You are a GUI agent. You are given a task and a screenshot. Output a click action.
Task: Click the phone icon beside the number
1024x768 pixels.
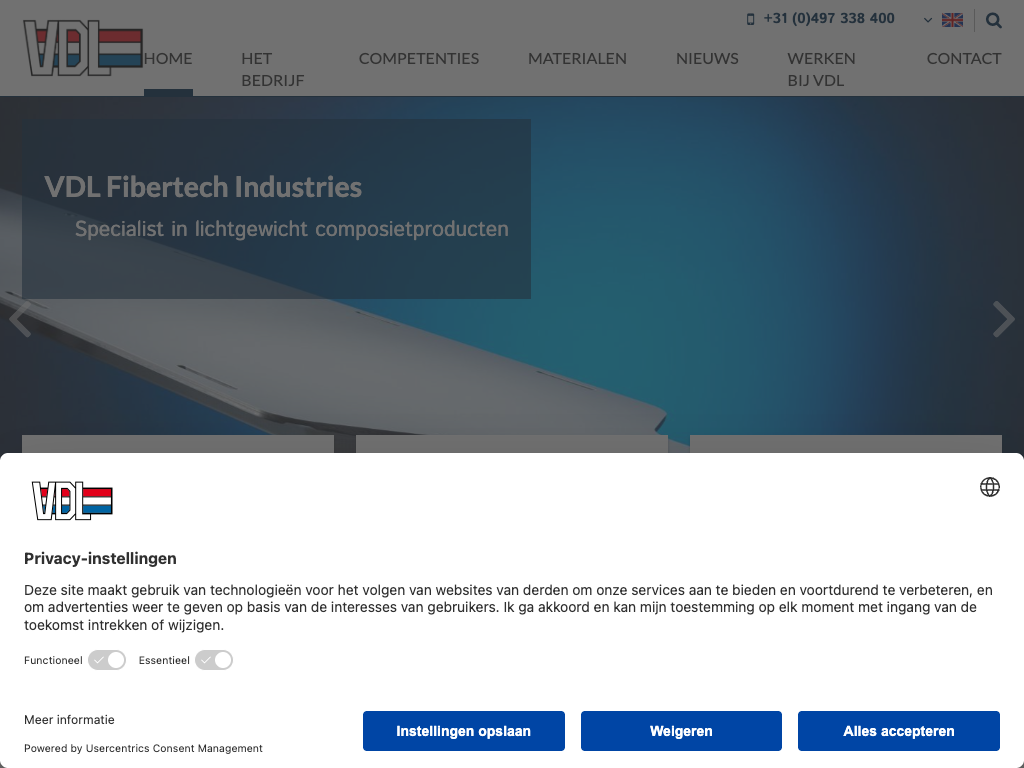click(751, 19)
